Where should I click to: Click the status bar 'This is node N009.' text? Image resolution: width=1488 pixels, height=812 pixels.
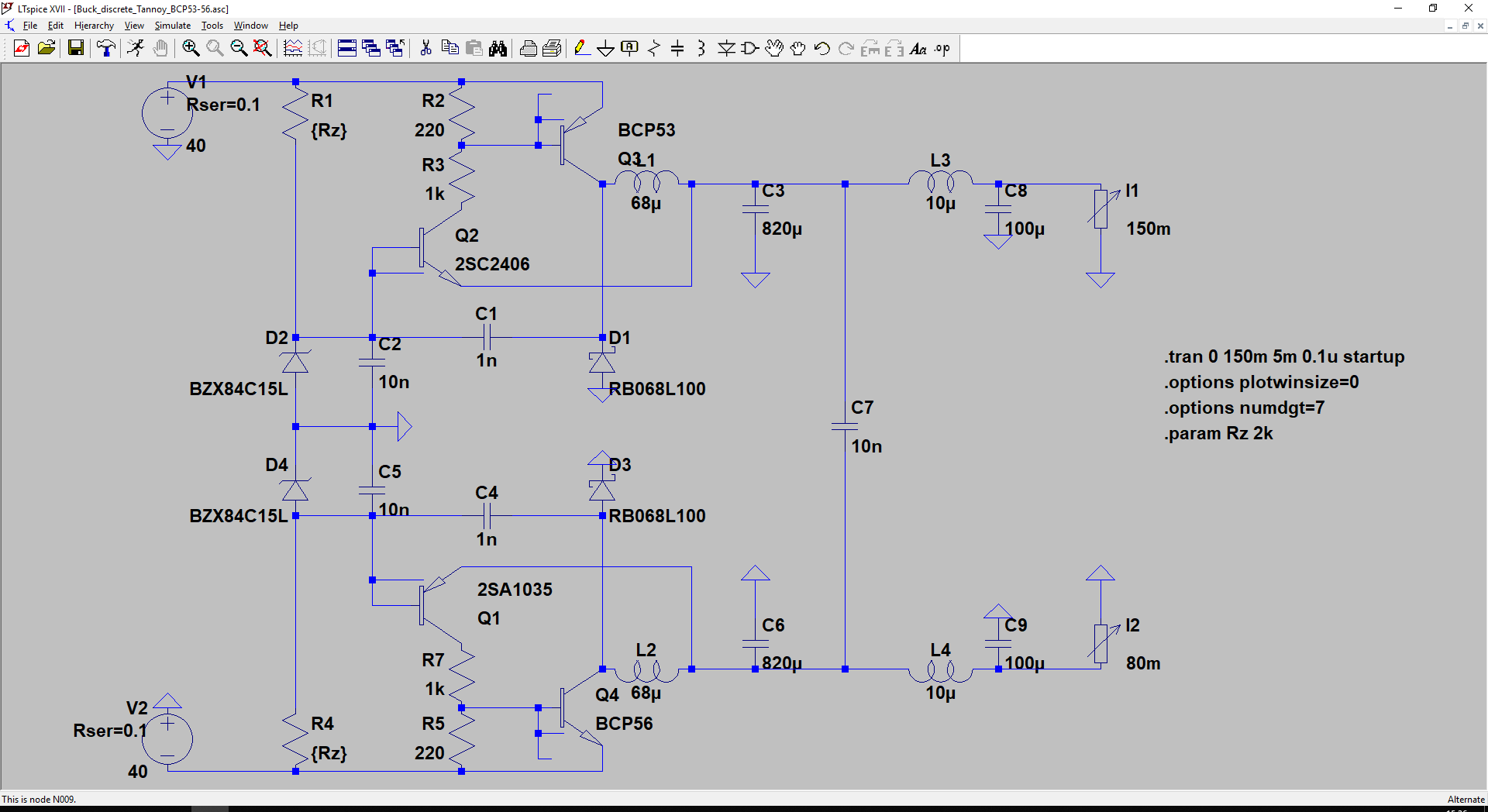click(x=39, y=799)
